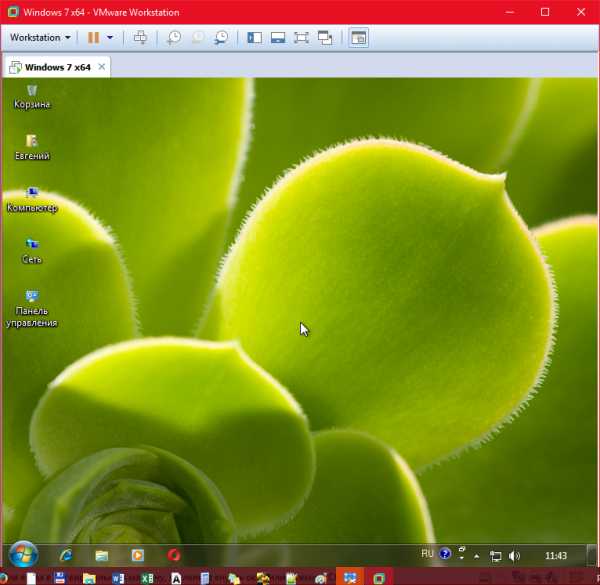Open Word on the host taskbar

118,578
